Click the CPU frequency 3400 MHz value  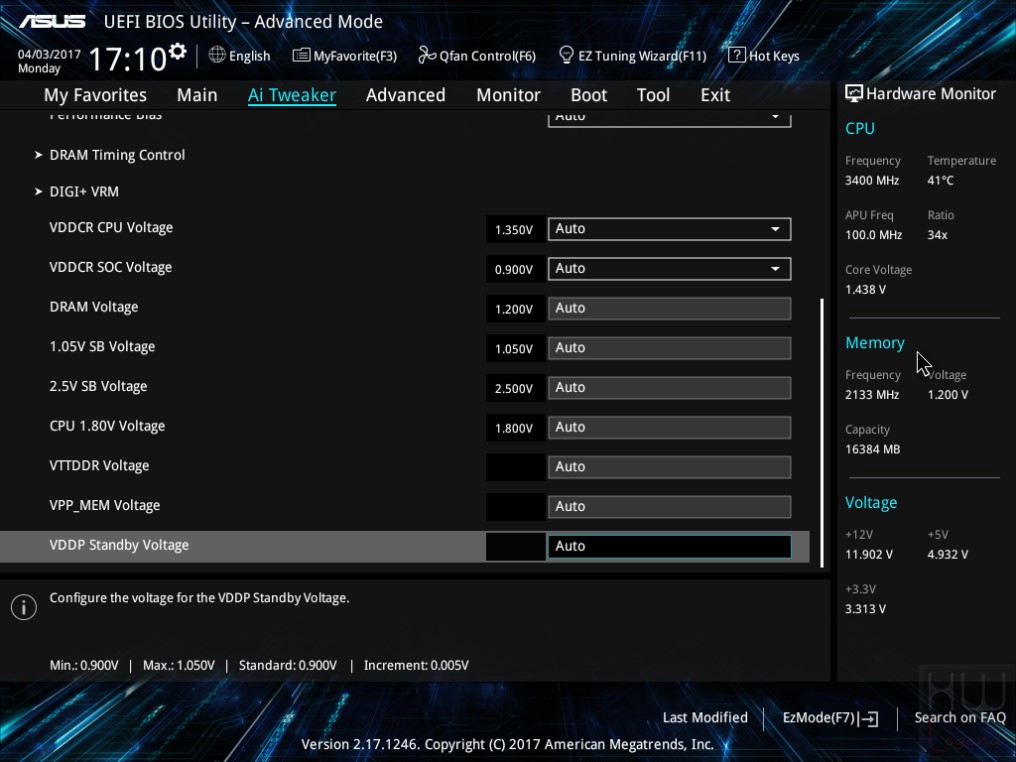(872, 181)
